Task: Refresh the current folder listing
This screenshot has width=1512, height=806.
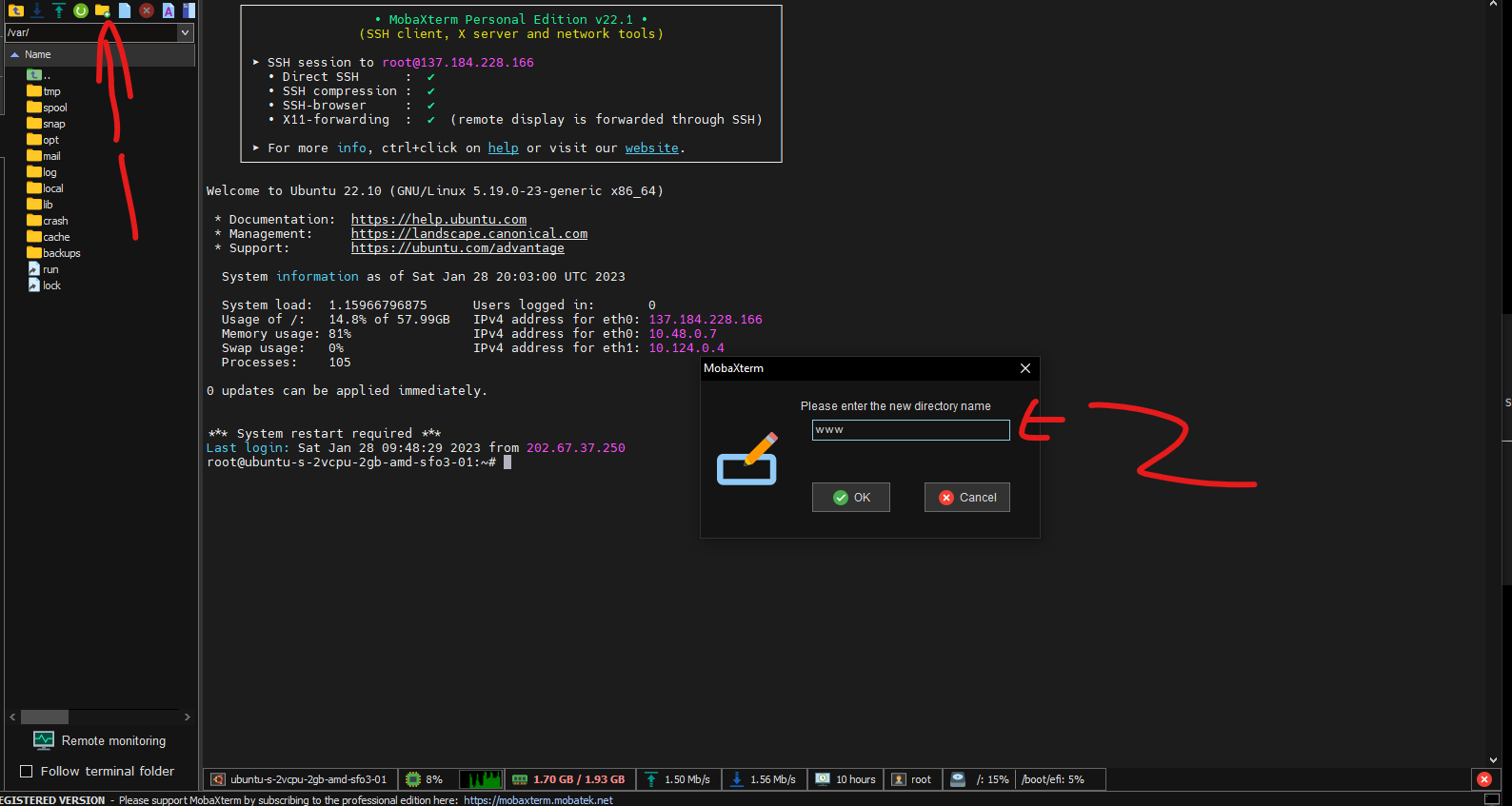Action: tap(81, 10)
